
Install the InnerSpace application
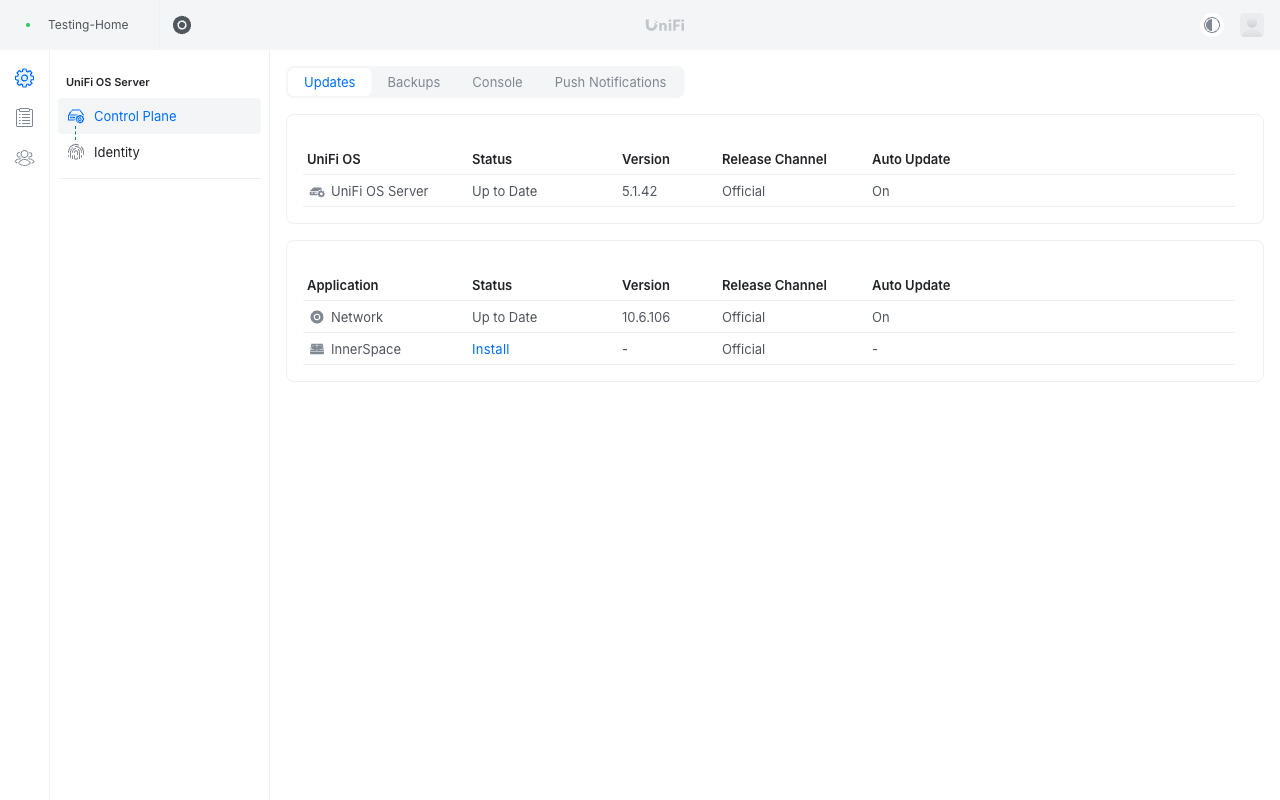[x=491, y=349]
